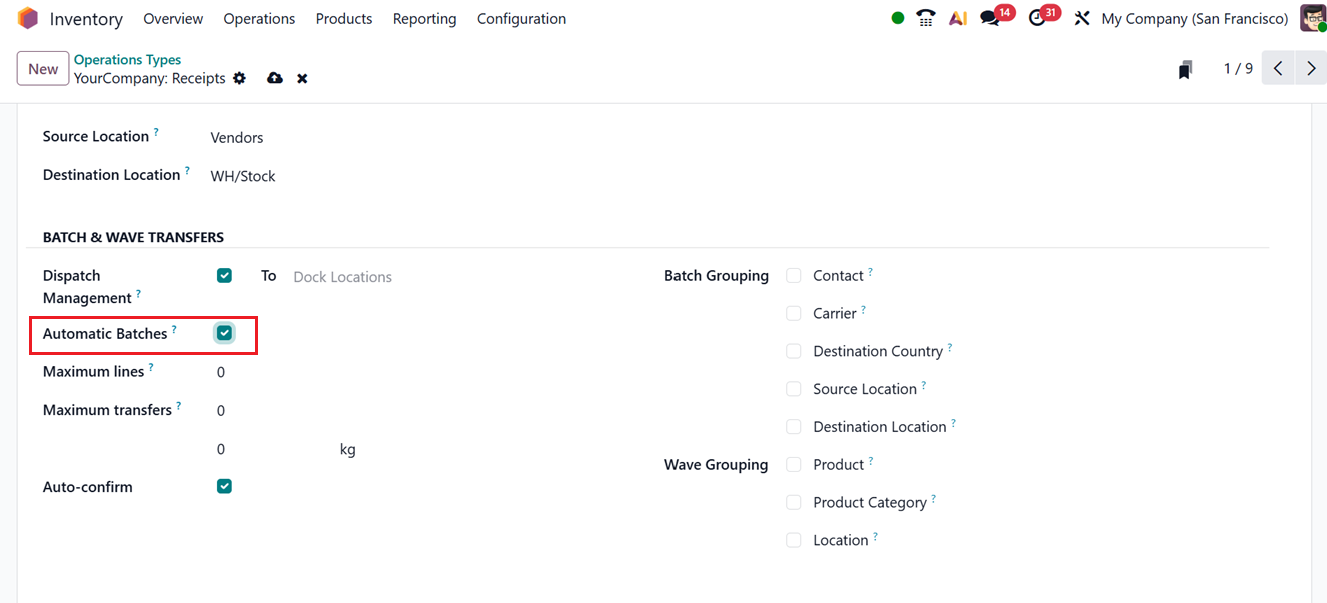Viewport: 1327px width, 603px height.
Task: Create a record with the New button
Action: tap(42, 68)
